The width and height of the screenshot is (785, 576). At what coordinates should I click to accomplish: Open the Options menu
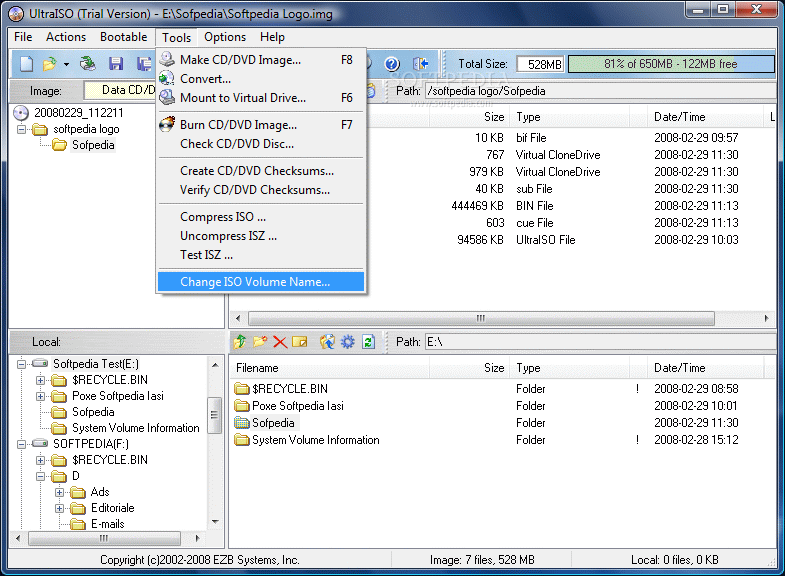click(225, 37)
